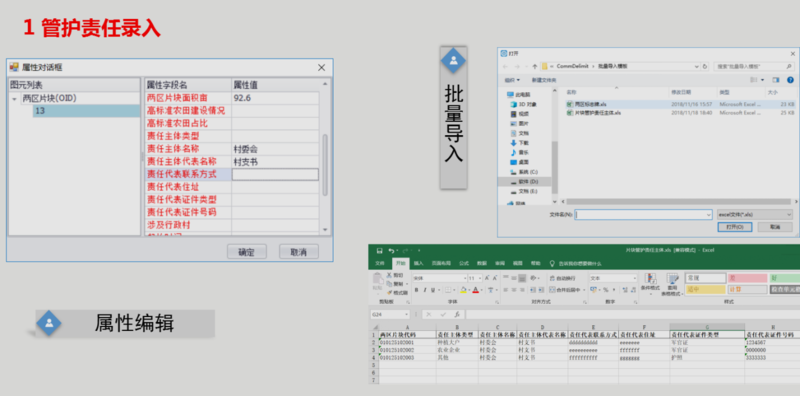Click the Fill Color bucket icon

tap(463, 290)
